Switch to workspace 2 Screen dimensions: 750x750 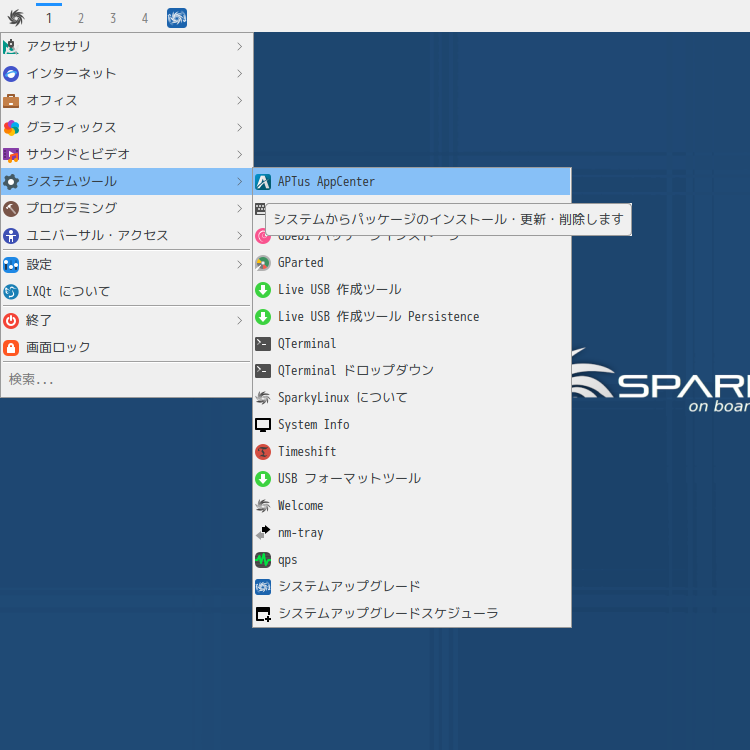81,18
